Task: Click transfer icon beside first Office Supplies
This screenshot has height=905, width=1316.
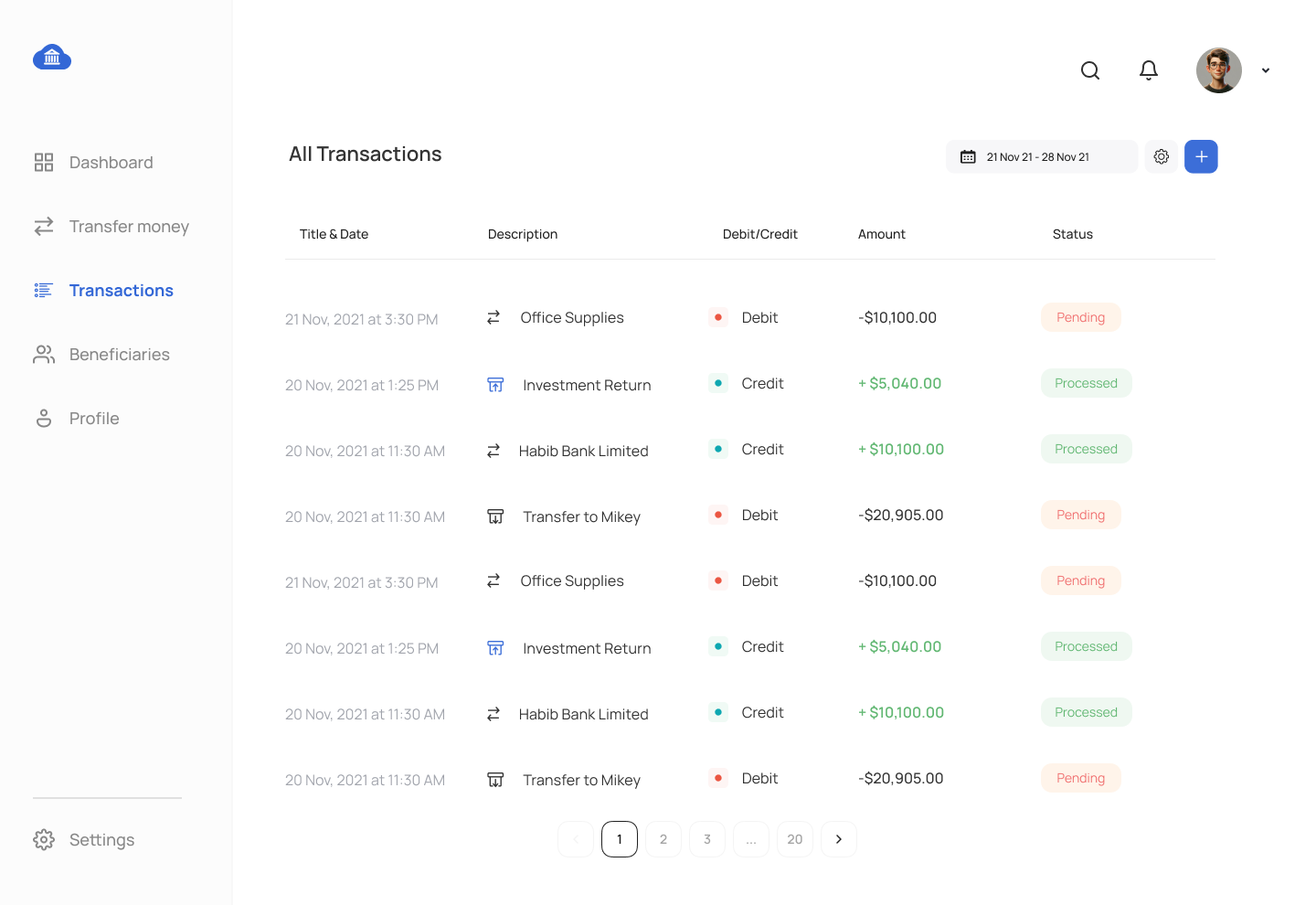Action: tap(493, 317)
